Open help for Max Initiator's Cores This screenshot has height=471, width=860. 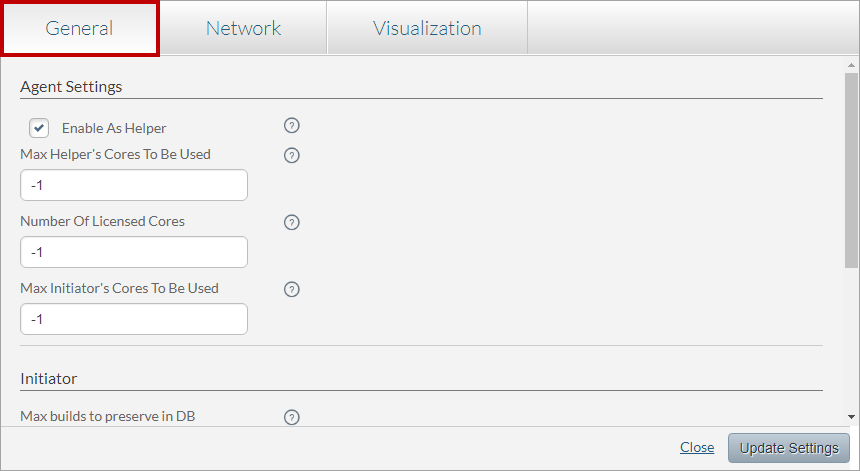pyautogui.click(x=292, y=289)
